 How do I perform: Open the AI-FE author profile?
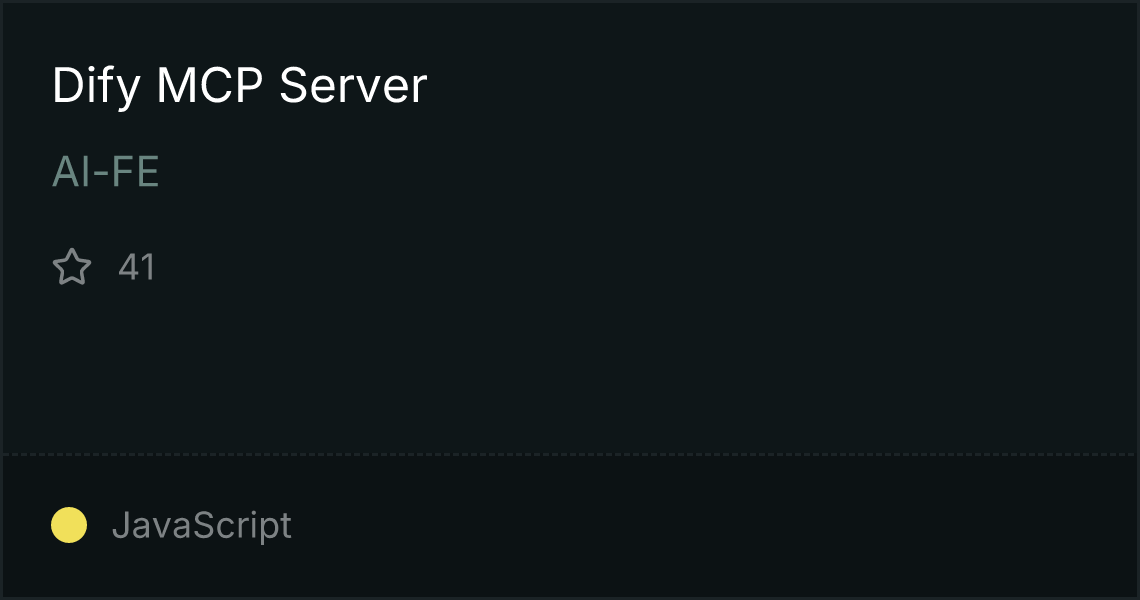coord(105,172)
